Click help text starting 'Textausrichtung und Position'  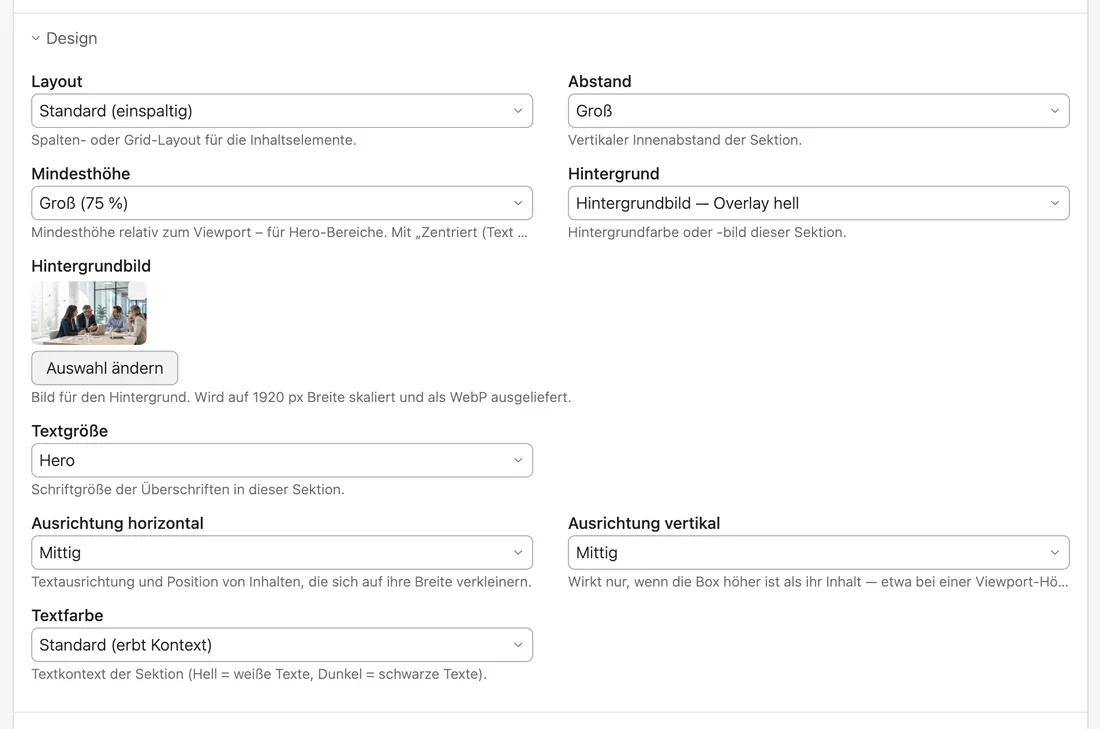(x=281, y=582)
